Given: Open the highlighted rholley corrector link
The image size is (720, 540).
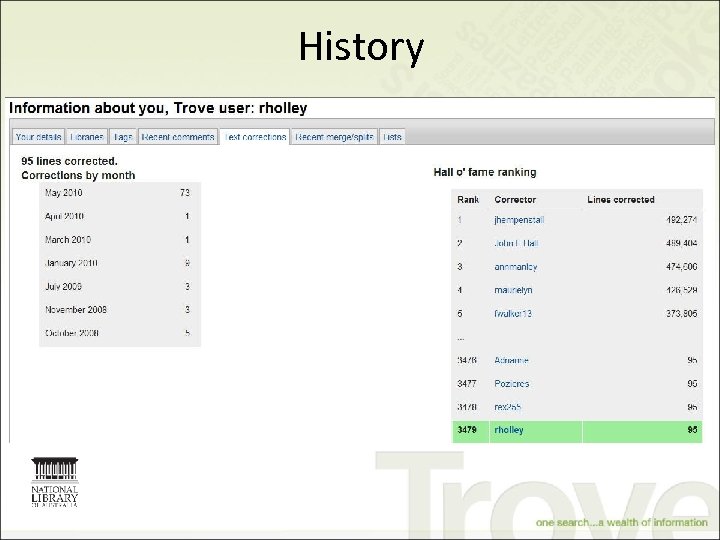Looking at the screenshot, I should [509, 430].
